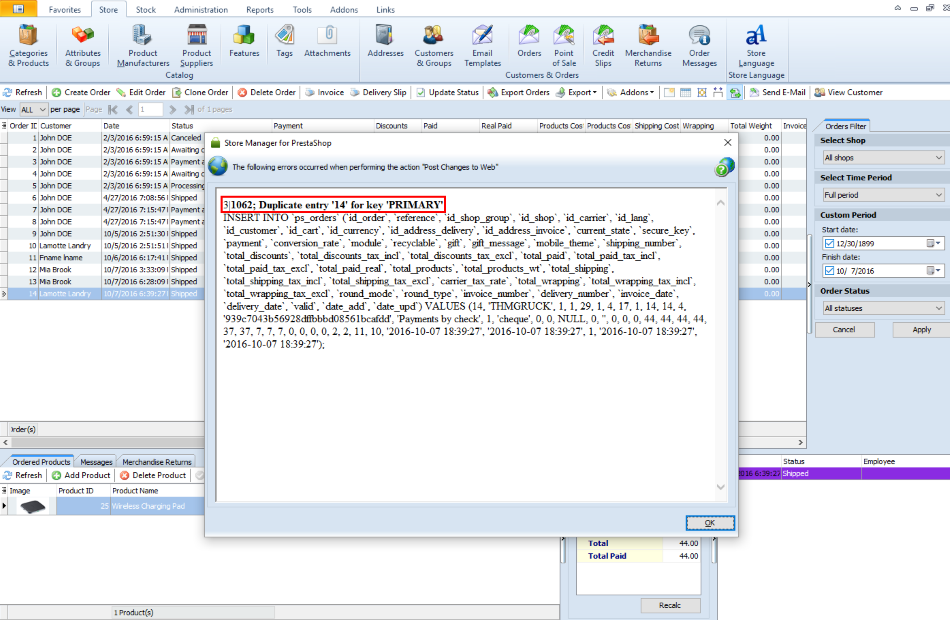The width and height of the screenshot is (950, 620).
Task: Open Product Suppliers from the ribbon
Action: [197, 45]
